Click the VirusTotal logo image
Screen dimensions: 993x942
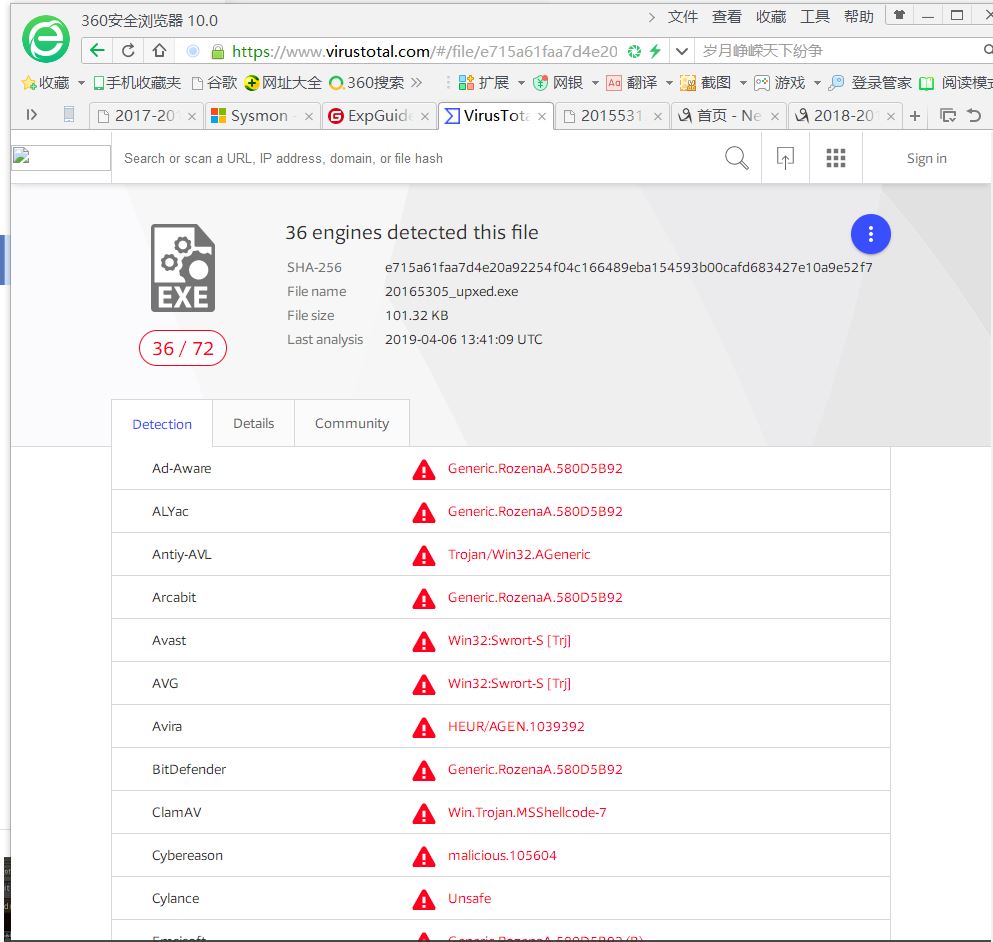(61, 158)
